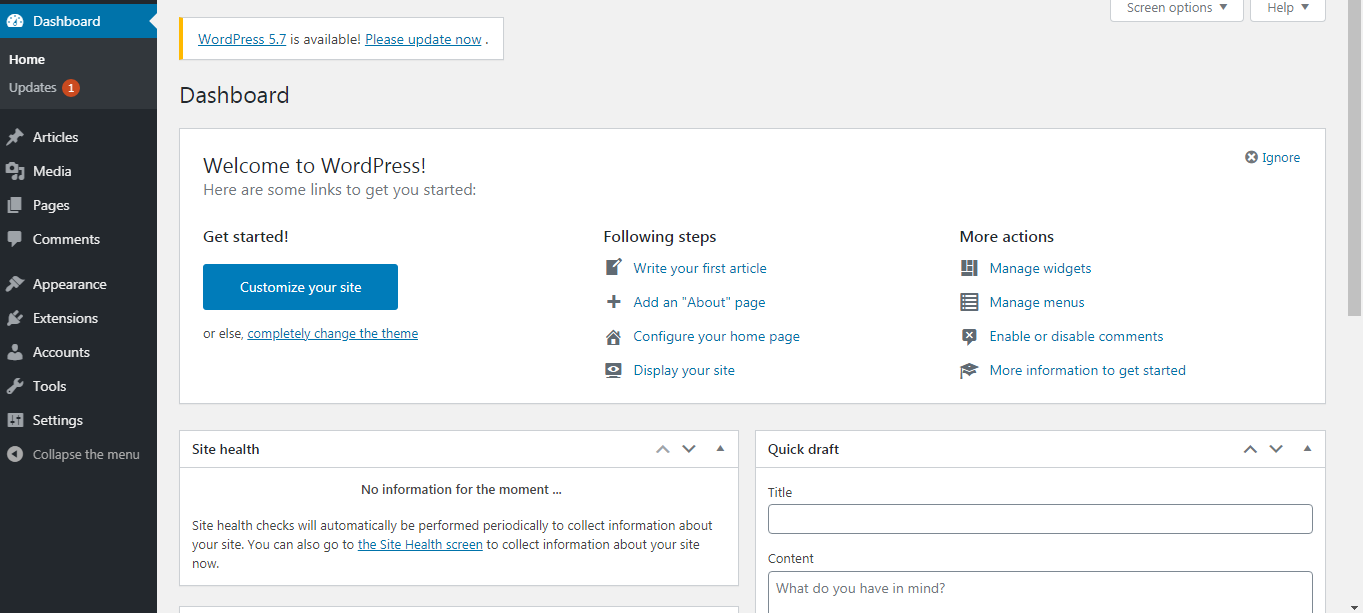Click the Accounts person icon
The width and height of the screenshot is (1363, 613).
point(15,352)
